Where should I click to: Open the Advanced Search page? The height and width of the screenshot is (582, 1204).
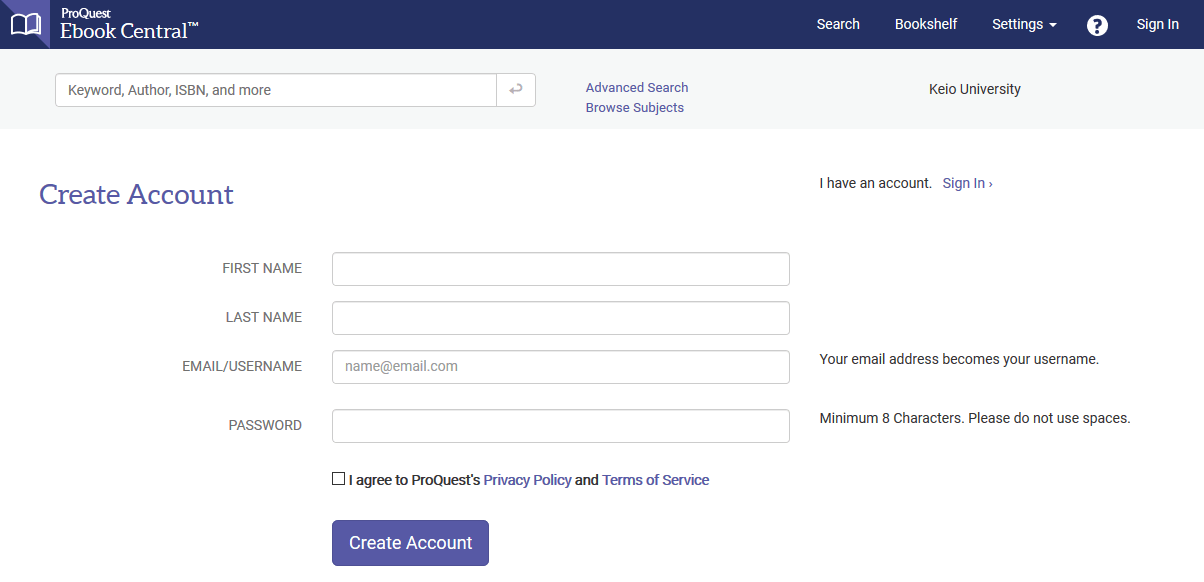coord(636,87)
